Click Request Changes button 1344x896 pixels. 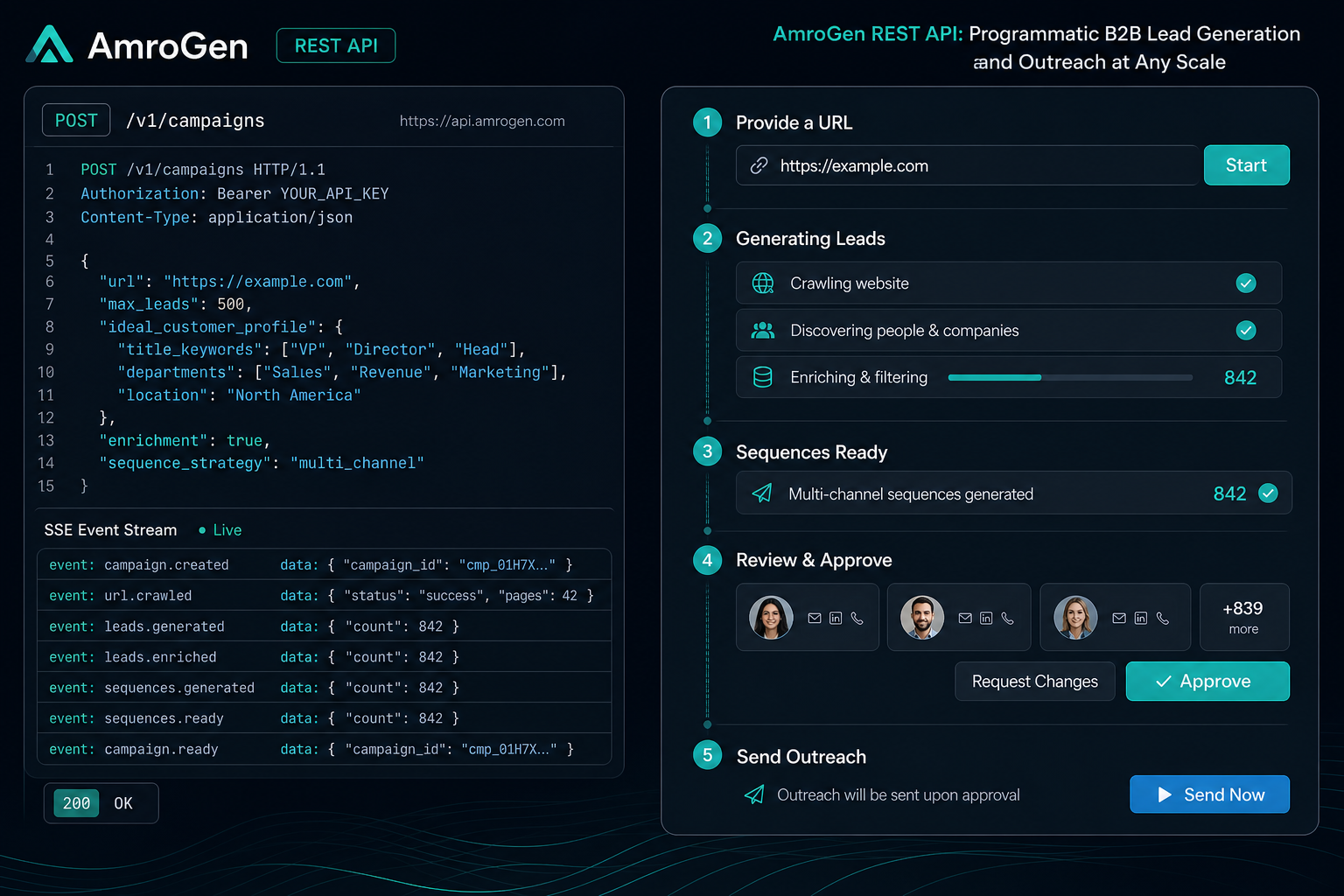(1035, 682)
